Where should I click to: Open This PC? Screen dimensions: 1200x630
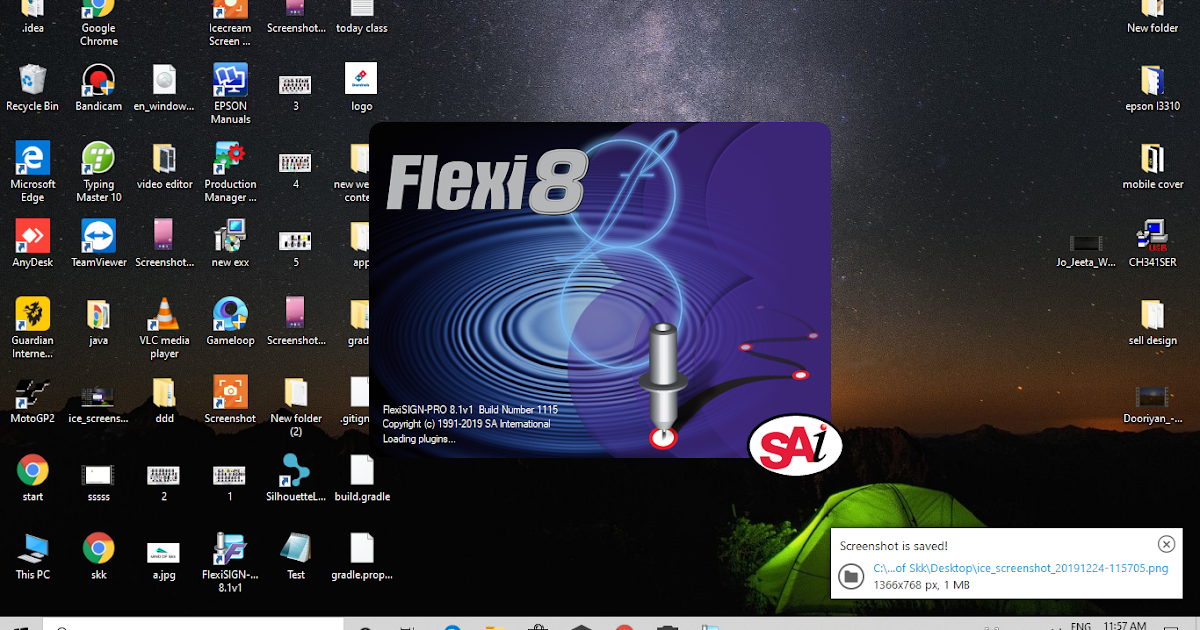32,545
